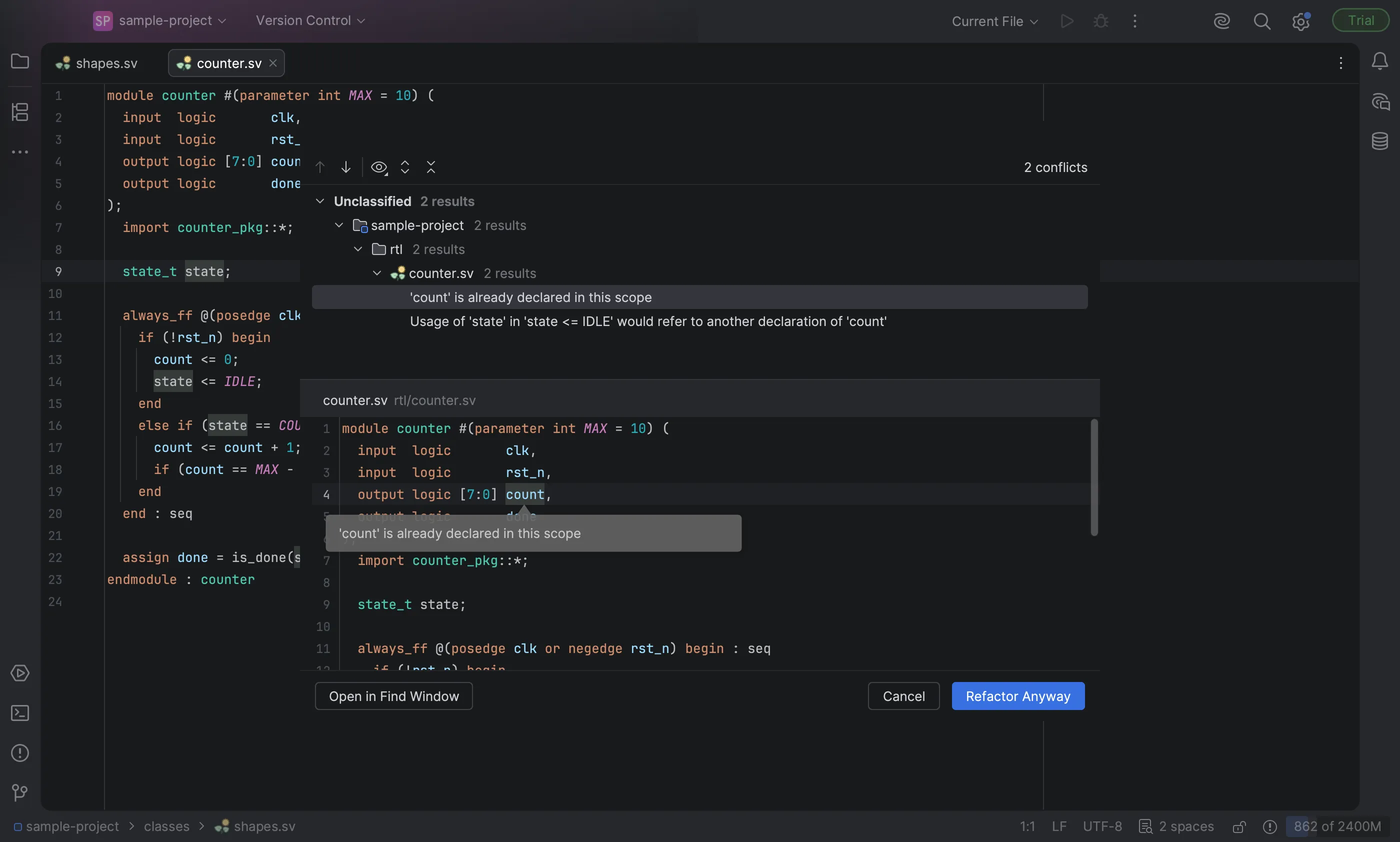Close the counter.sv tab
1400x842 pixels.
click(x=273, y=63)
